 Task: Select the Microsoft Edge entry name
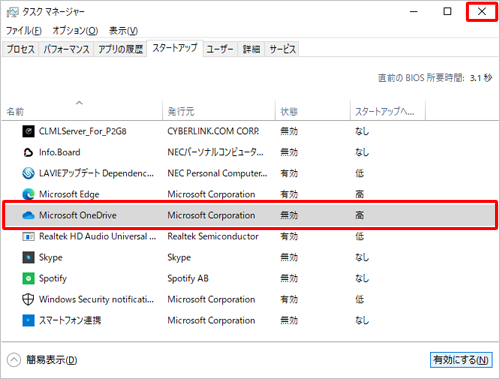pos(69,194)
